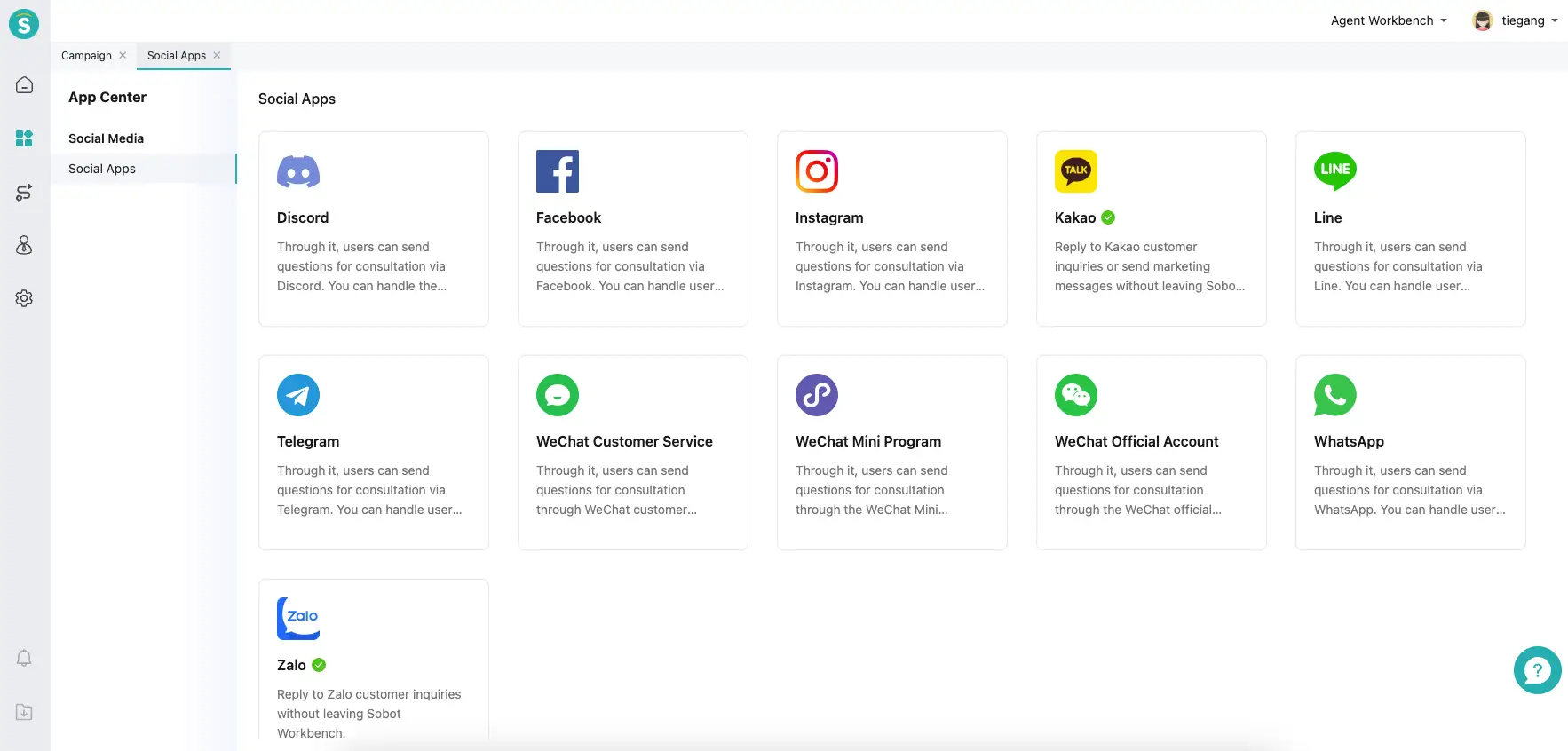Click the Line card description text
Image resolution: width=1568 pixels, height=751 pixels.
coord(1398,266)
